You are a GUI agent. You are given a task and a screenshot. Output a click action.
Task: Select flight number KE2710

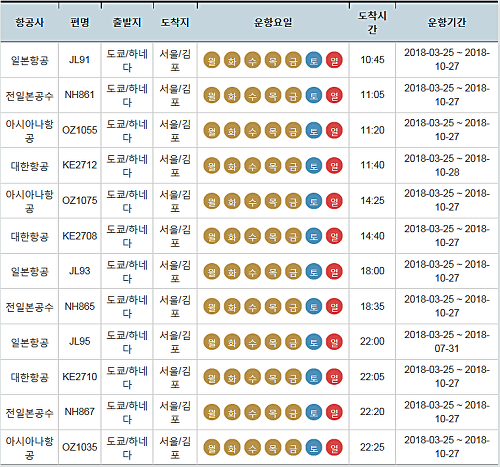tap(80, 377)
